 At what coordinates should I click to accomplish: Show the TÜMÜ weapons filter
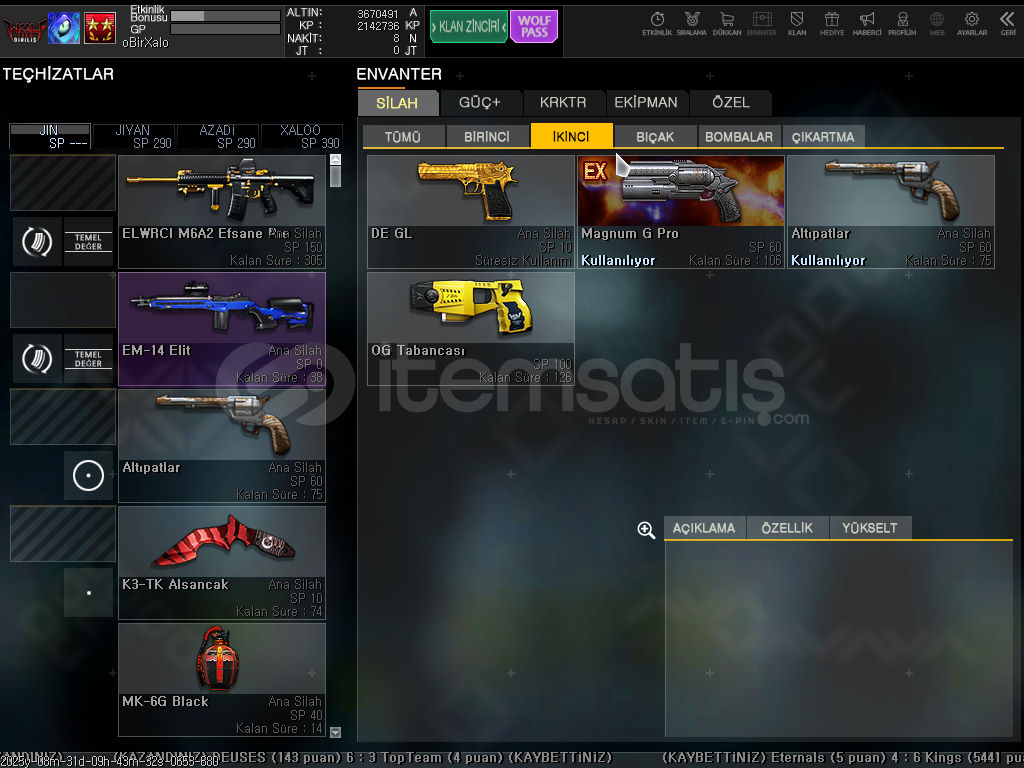[x=403, y=136]
